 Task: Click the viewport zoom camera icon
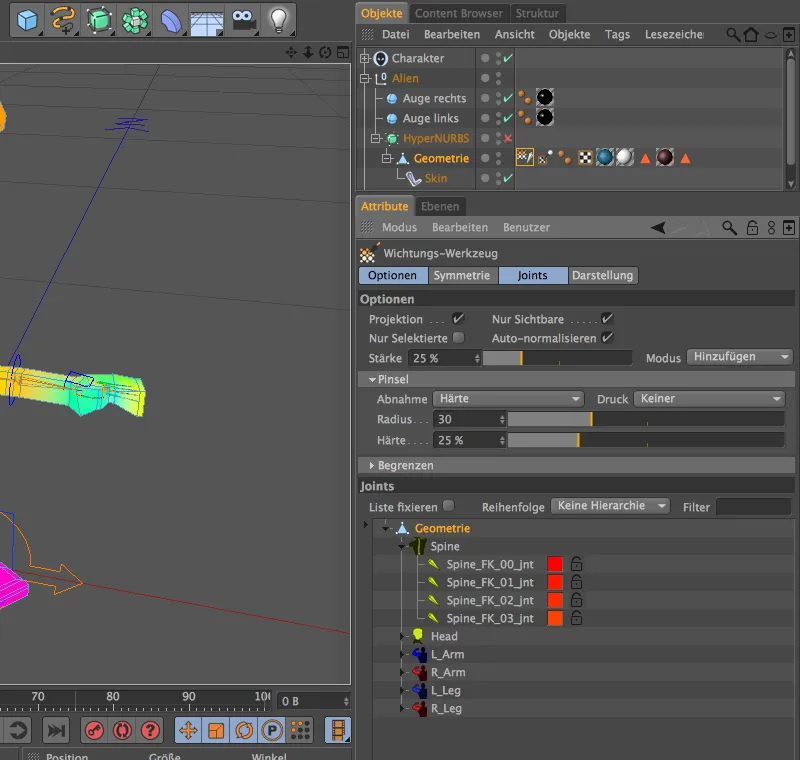[308, 52]
